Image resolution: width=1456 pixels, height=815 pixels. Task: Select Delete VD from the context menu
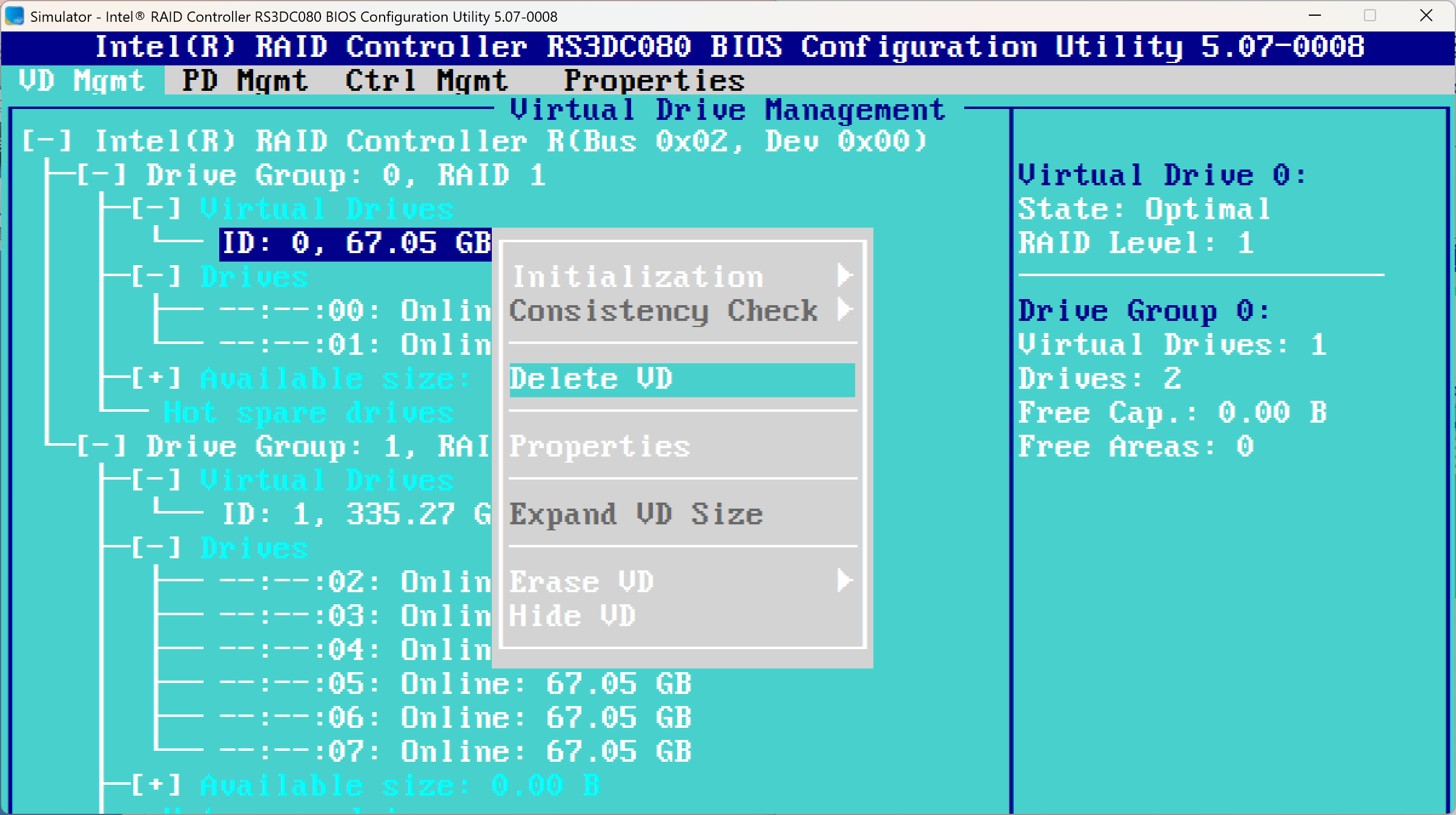click(x=592, y=380)
